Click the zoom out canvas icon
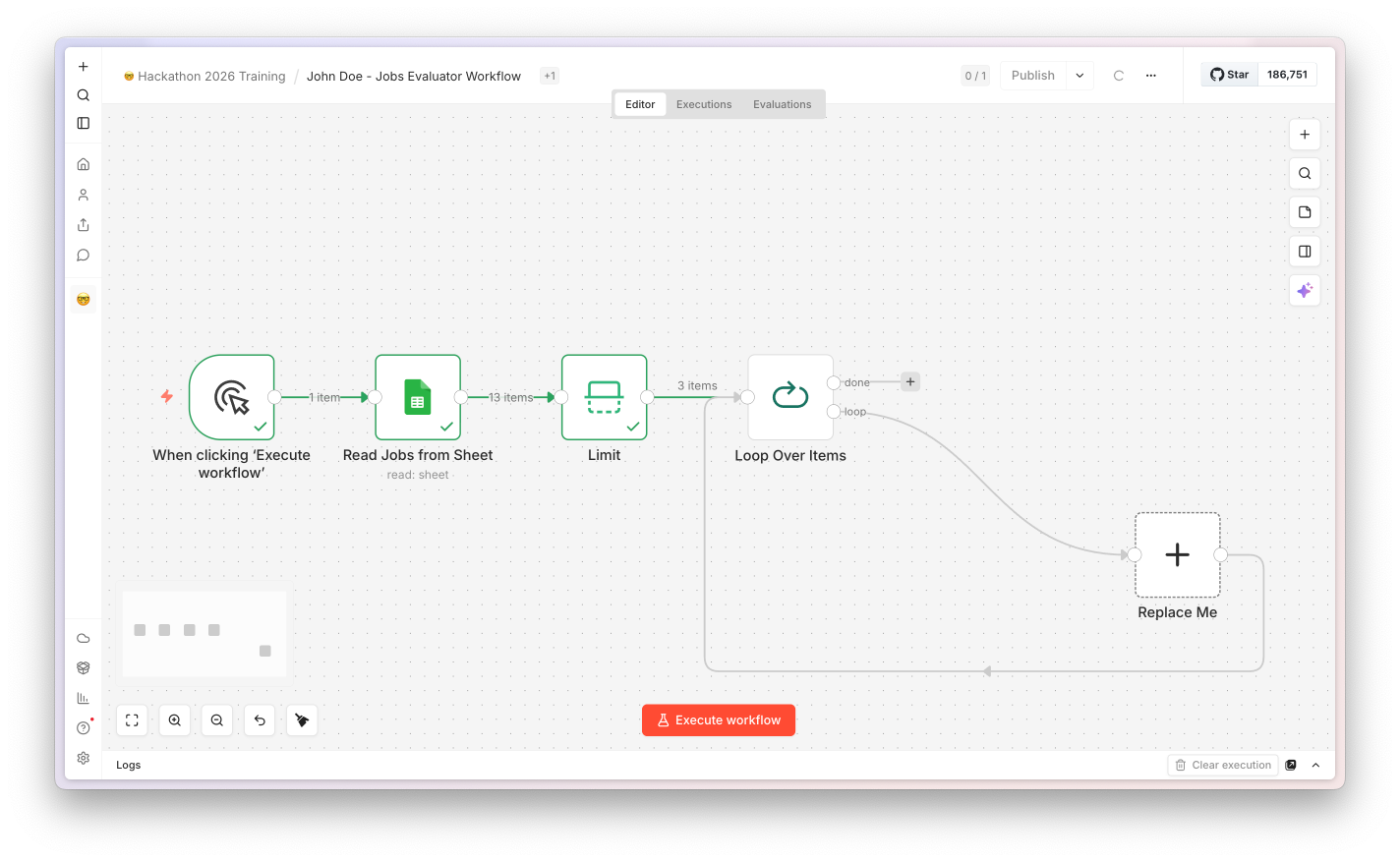This screenshot has height=862, width=1400. pyautogui.click(x=217, y=720)
